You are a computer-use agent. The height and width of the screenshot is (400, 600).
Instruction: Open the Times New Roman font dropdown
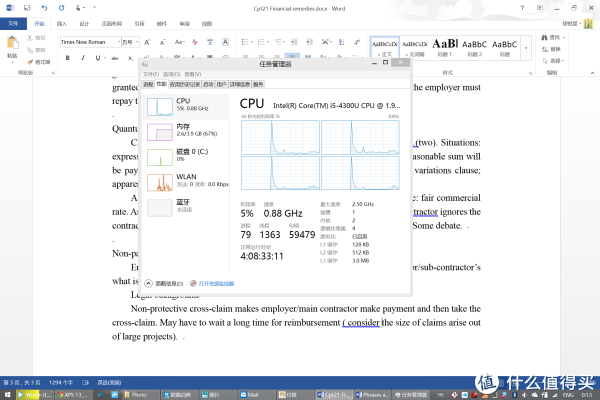click(x=119, y=42)
